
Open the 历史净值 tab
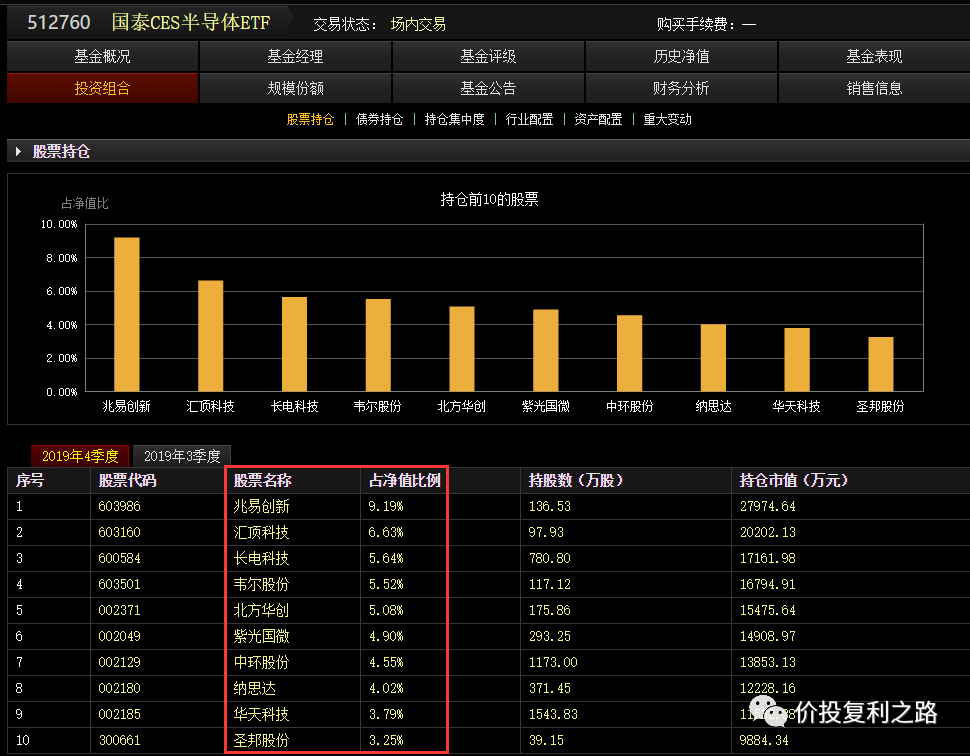click(681, 56)
